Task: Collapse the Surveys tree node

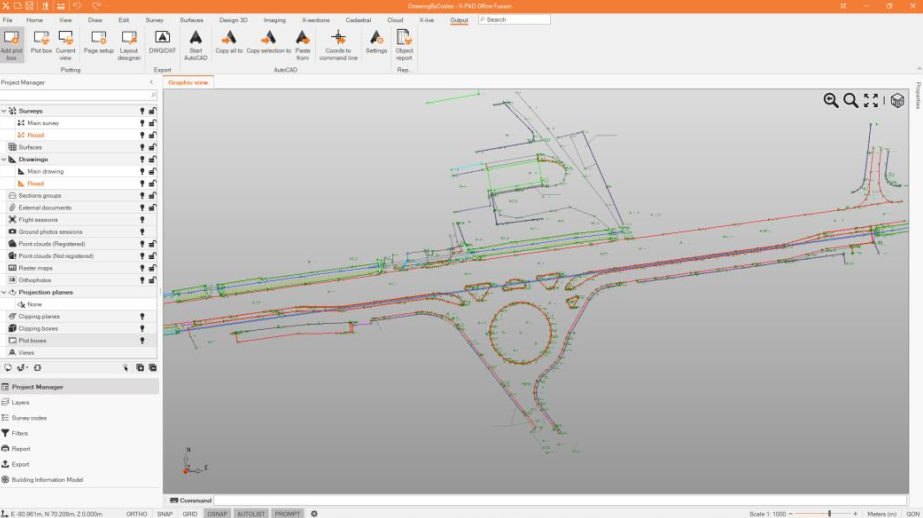Action: tap(4, 111)
